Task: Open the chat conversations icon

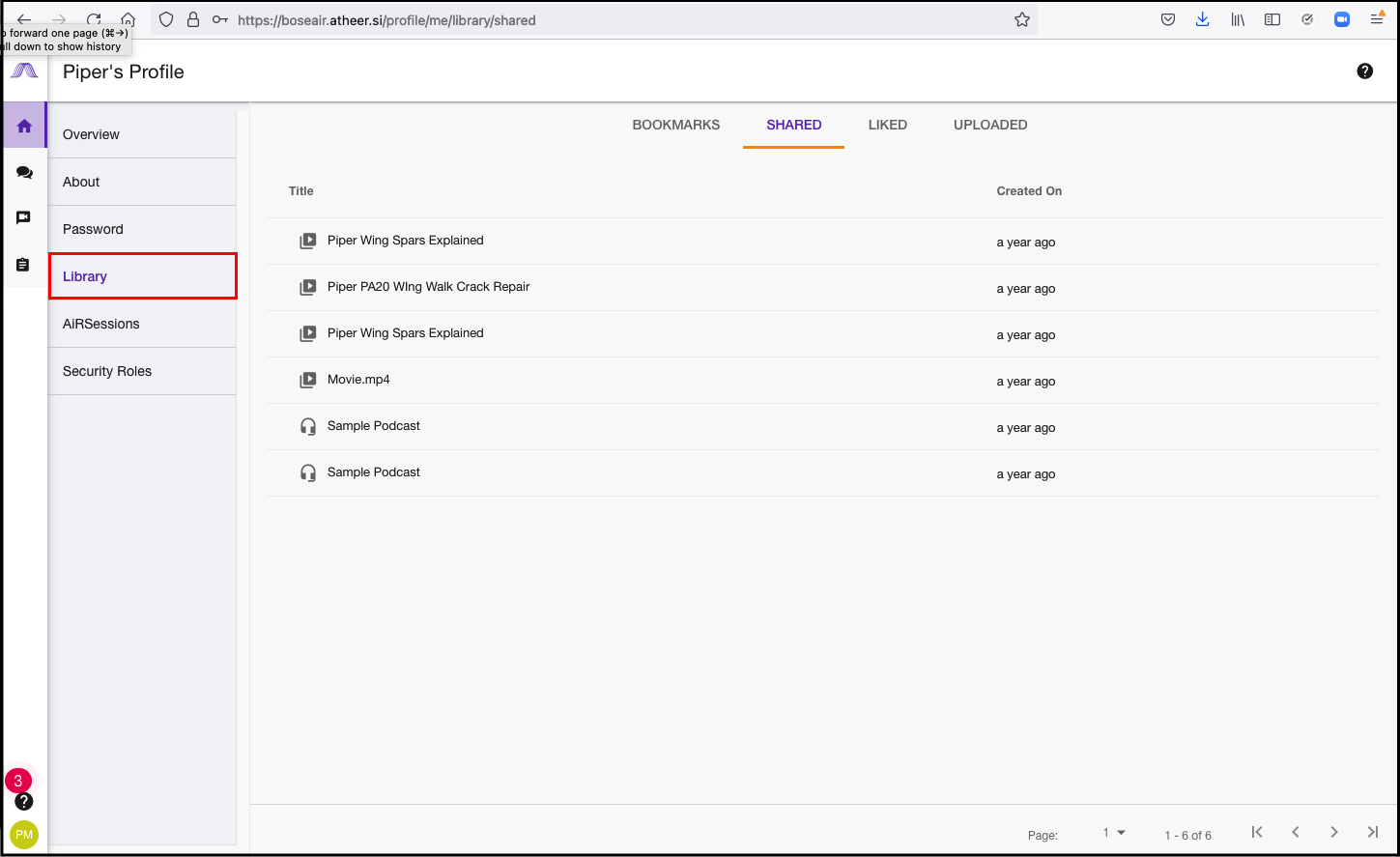Action: pos(24,173)
